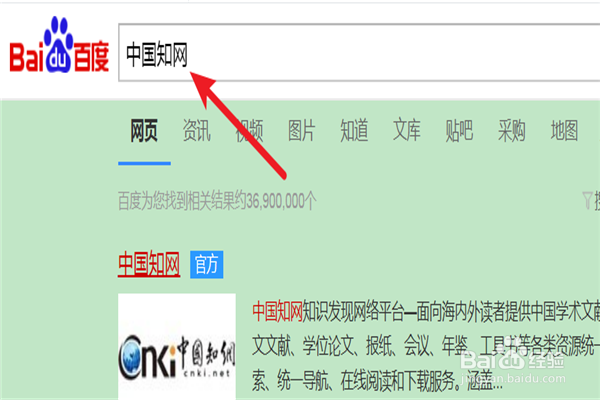
Task: Click the search box containing 中国知网
Action: pos(359,52)
